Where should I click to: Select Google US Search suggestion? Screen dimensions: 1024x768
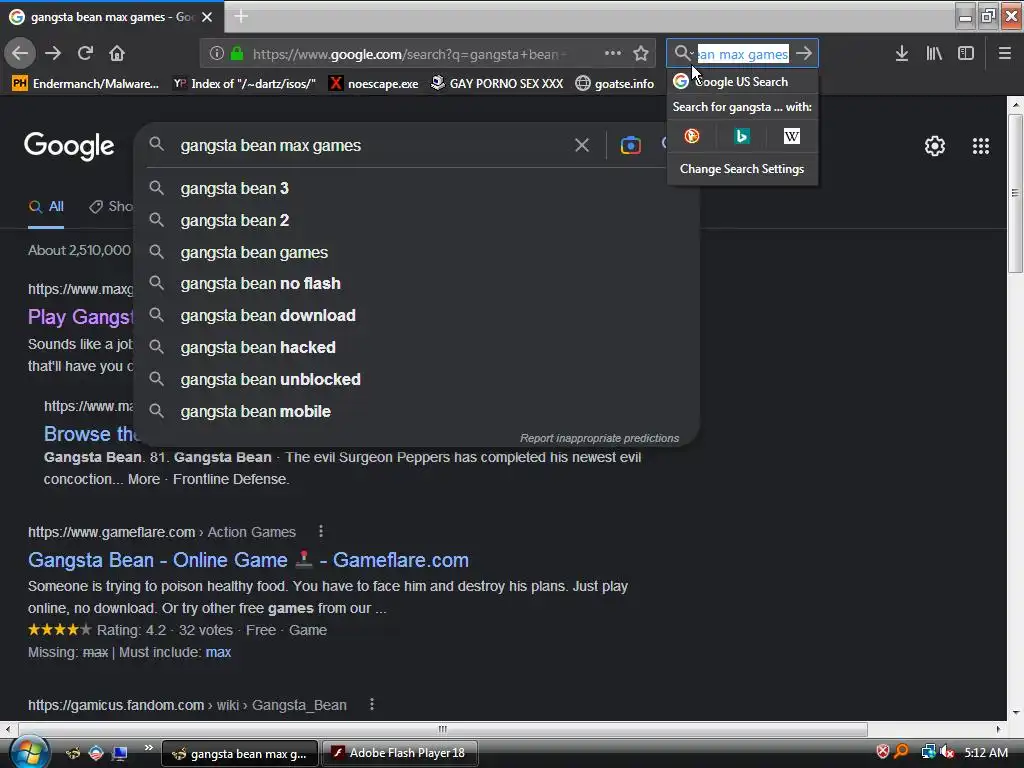(x=742, y=82)
